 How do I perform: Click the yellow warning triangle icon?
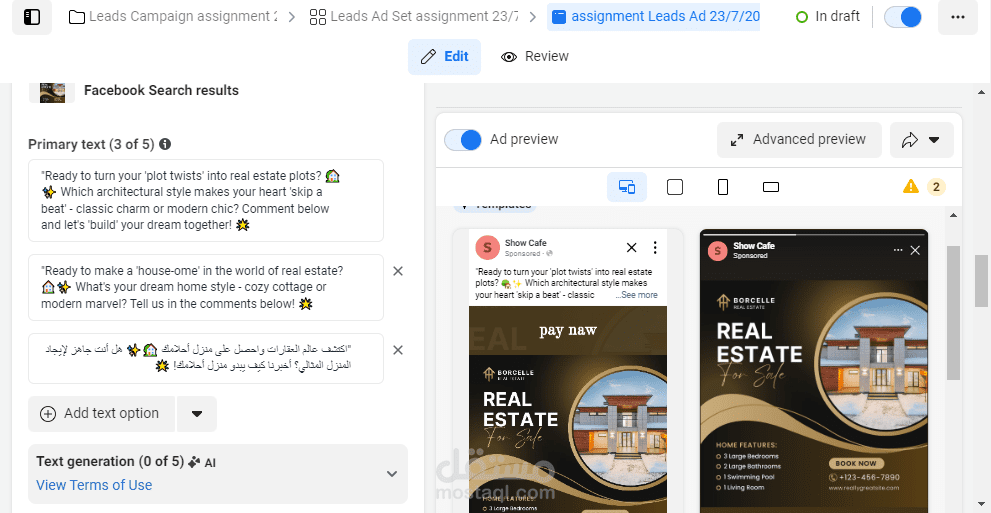(x=911, y=186)
